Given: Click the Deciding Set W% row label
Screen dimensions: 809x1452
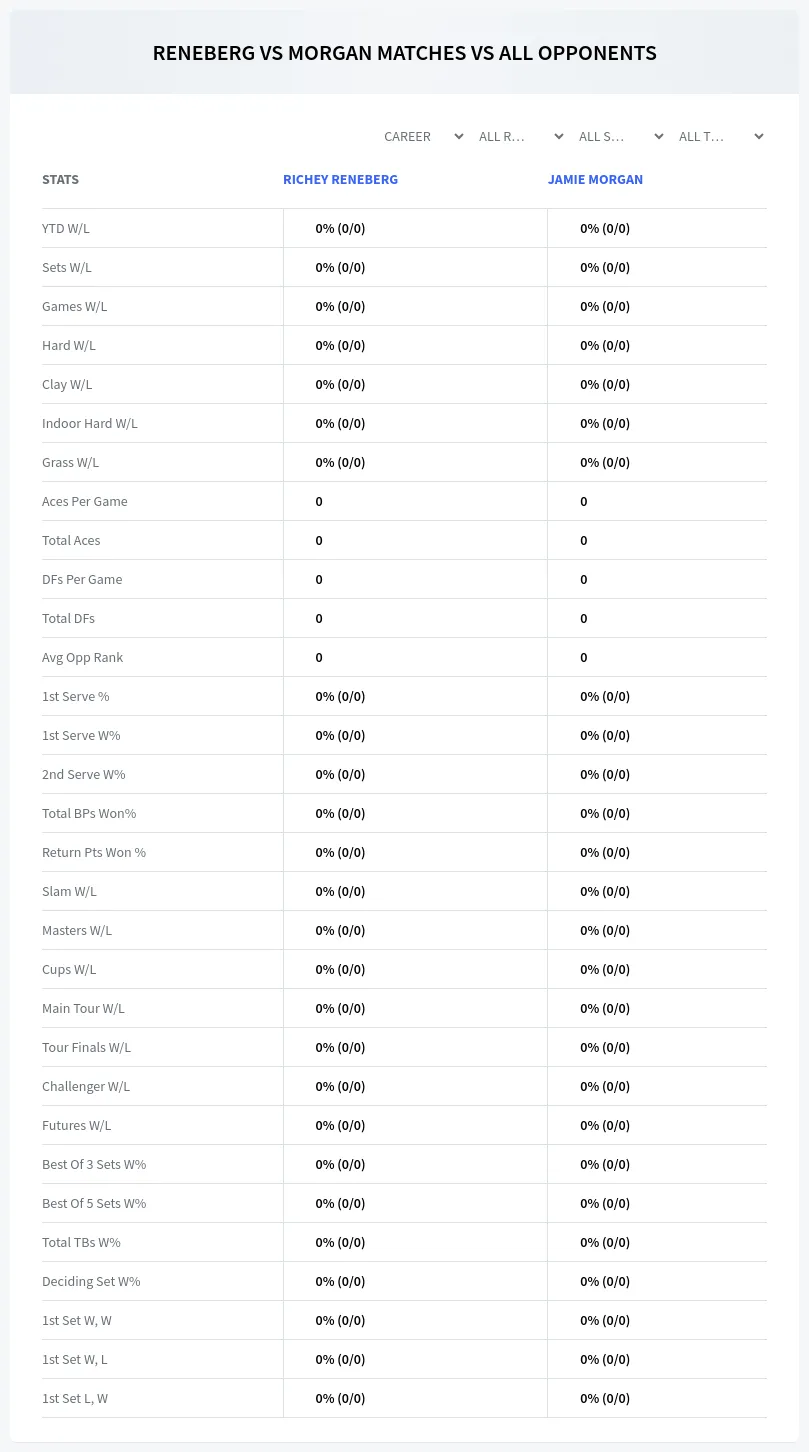Looking at the screenshot, I should 91,1281.
